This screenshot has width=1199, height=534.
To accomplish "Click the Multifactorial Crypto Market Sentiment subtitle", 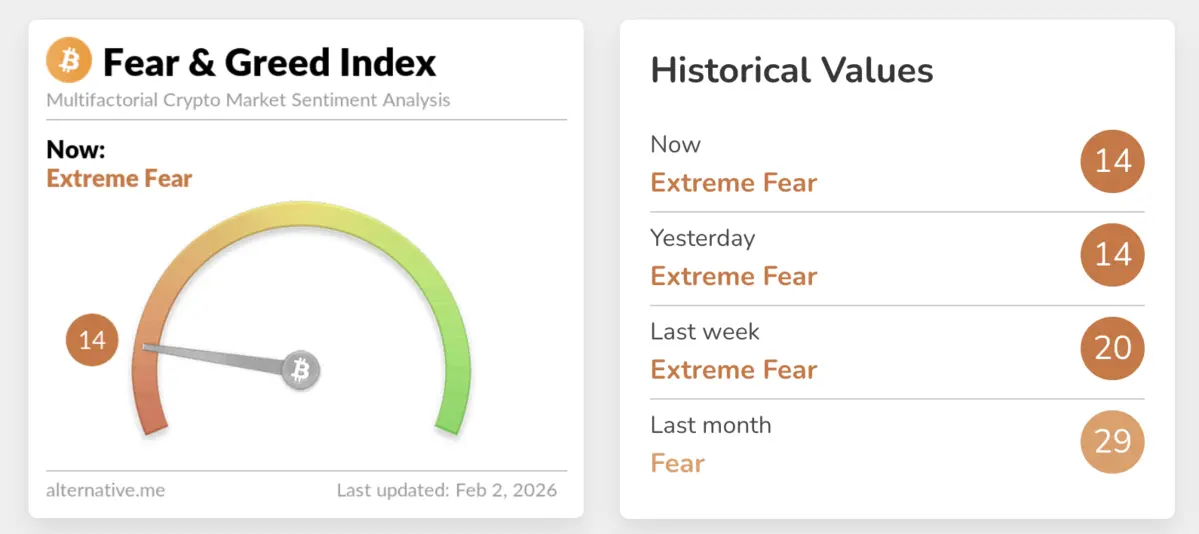I will (248, 100).
